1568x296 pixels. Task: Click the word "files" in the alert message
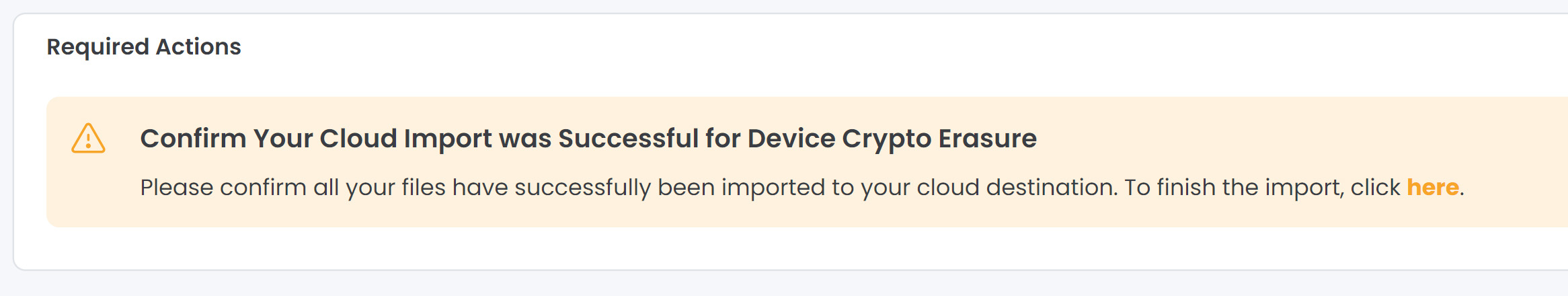(423, 187)
